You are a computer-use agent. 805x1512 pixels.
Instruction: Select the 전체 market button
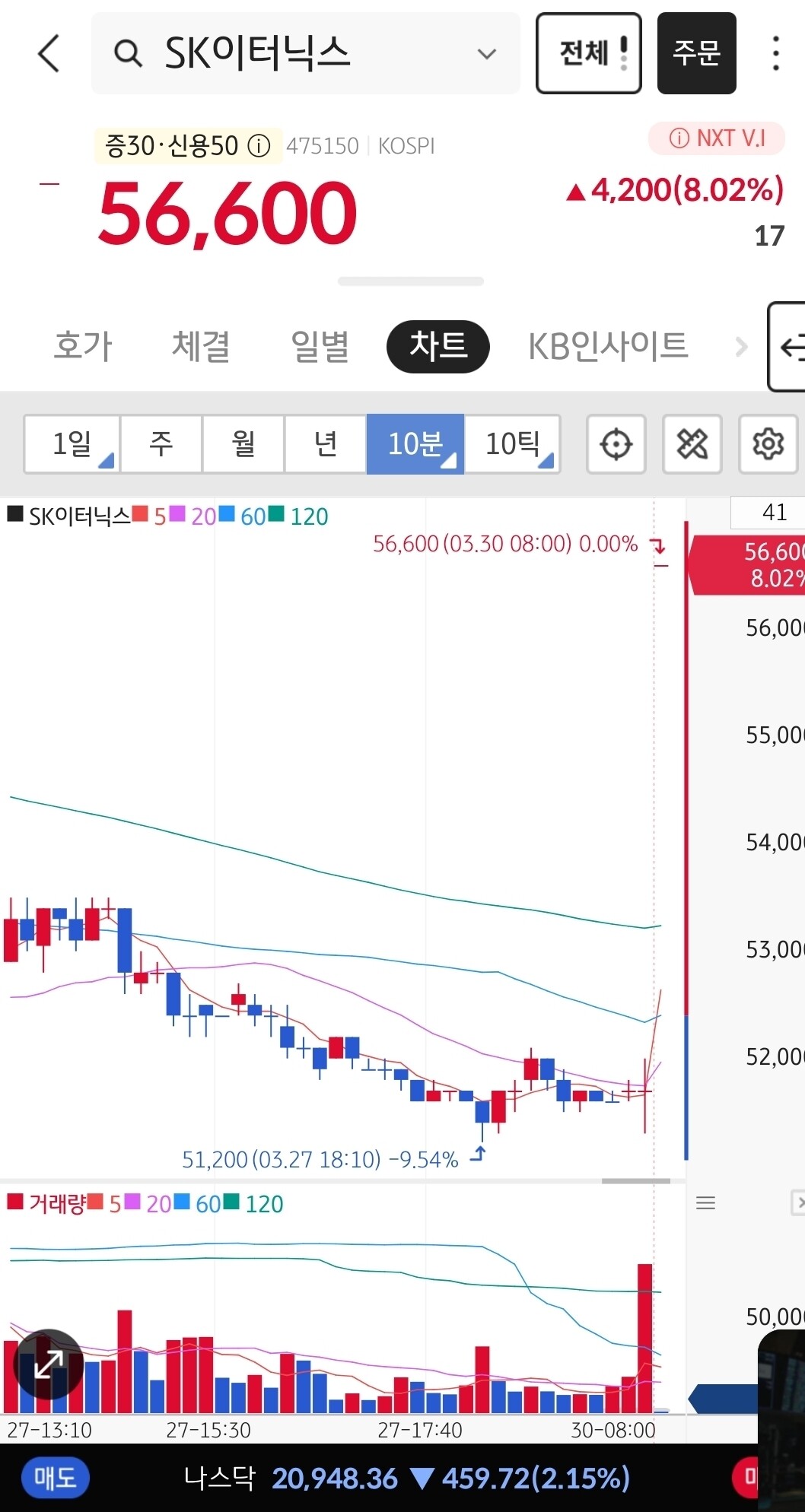click(x=589, y=53)
